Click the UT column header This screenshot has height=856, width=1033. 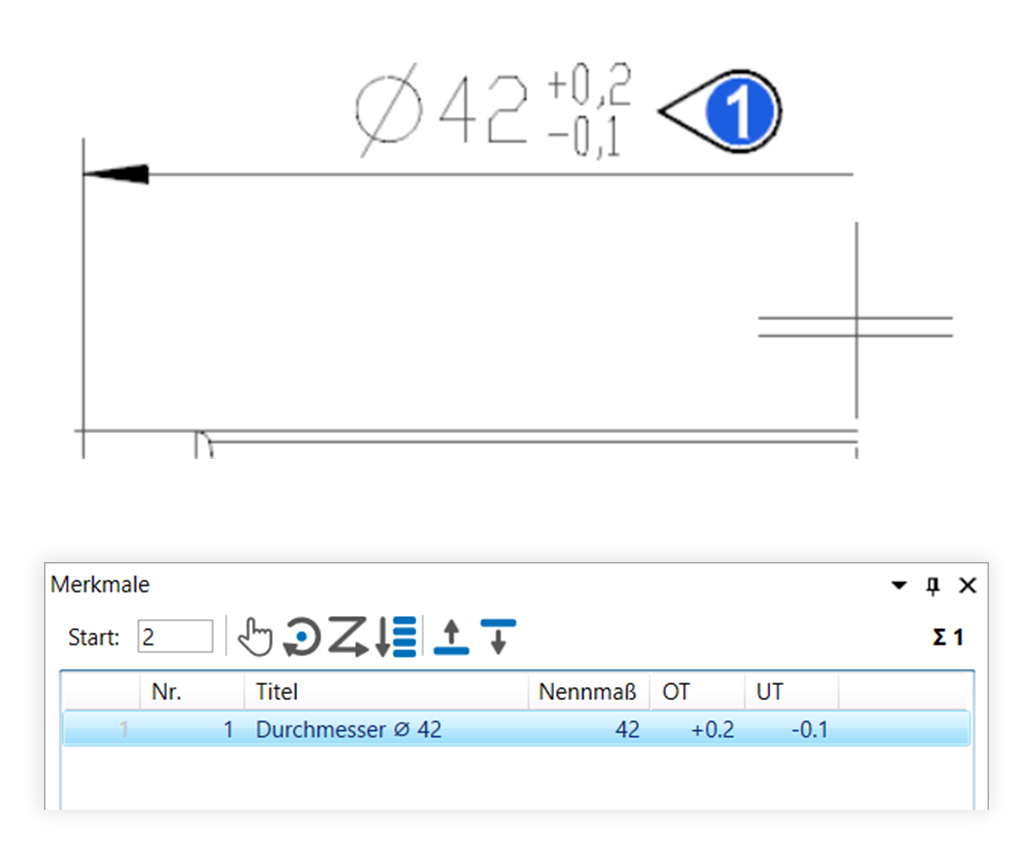(770, 691)
